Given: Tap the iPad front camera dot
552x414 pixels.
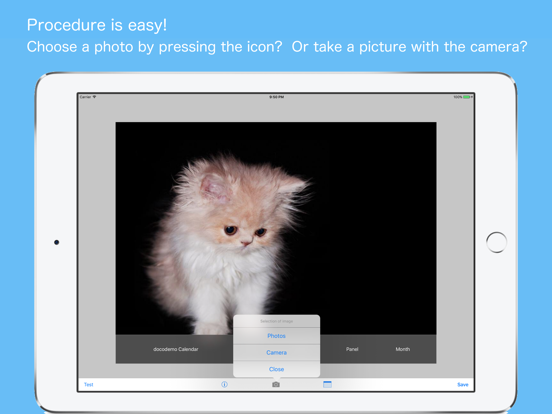Looking at the screenshot, I should pos(56,242).
